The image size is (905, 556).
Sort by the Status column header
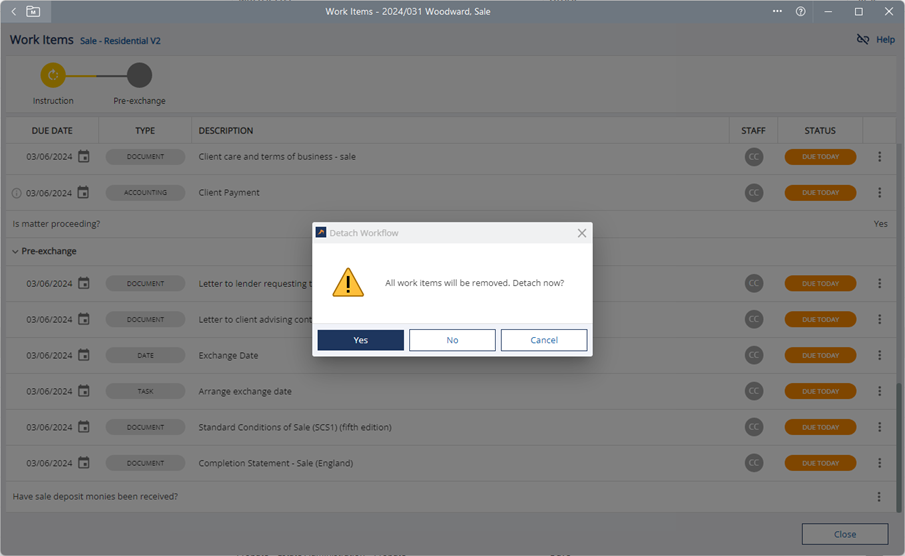coord(819,131)
